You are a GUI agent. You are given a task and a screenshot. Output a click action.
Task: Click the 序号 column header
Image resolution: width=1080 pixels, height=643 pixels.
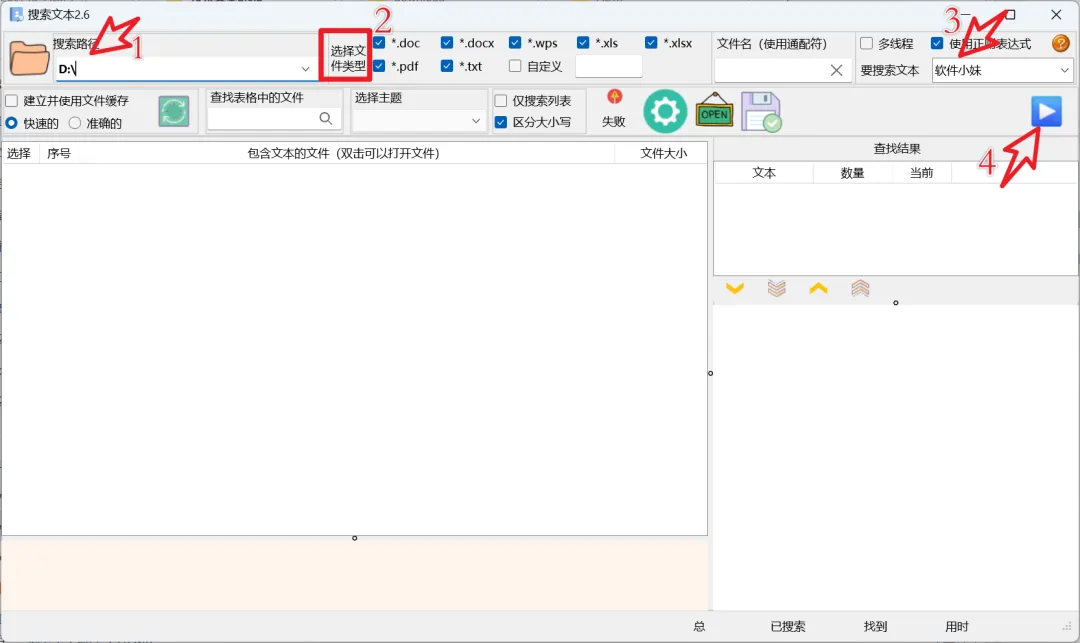[x=59, y=154]
